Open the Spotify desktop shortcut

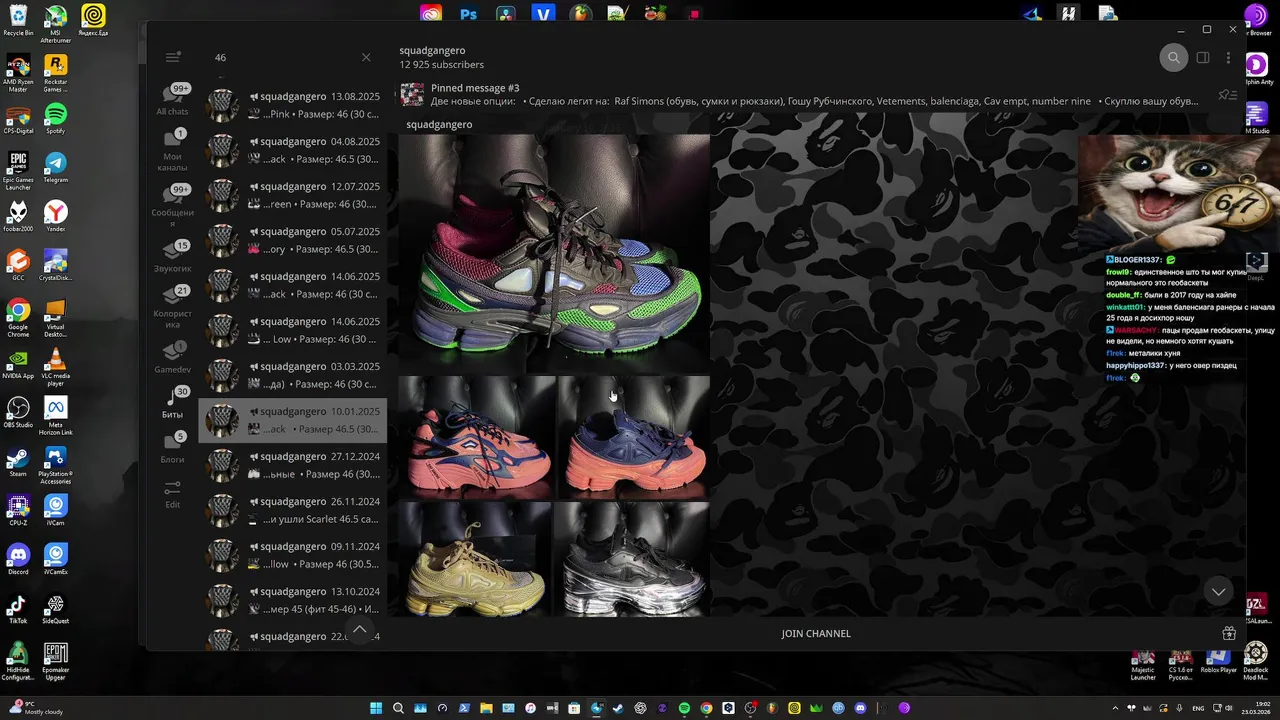click(56, 119)
